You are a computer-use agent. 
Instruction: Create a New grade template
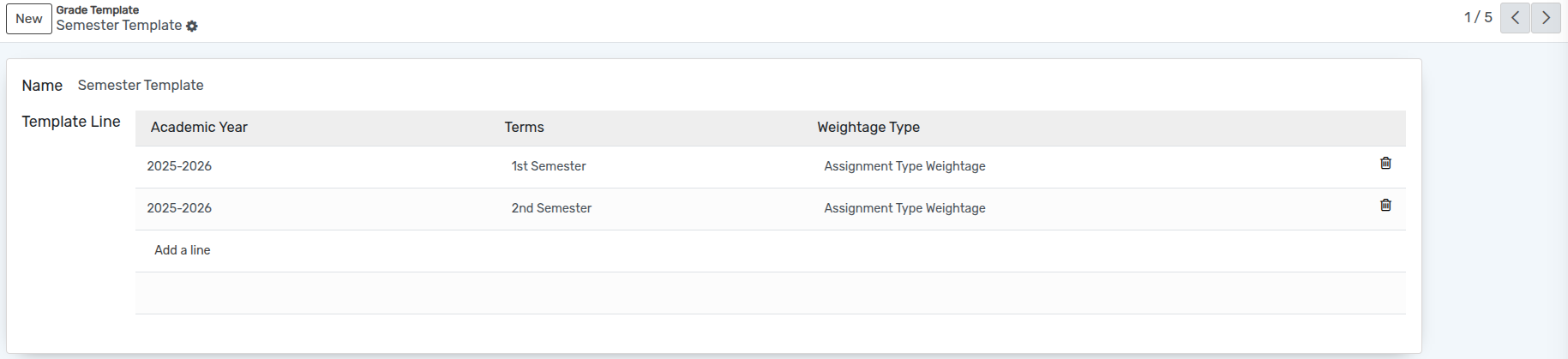tap(29, 19)
